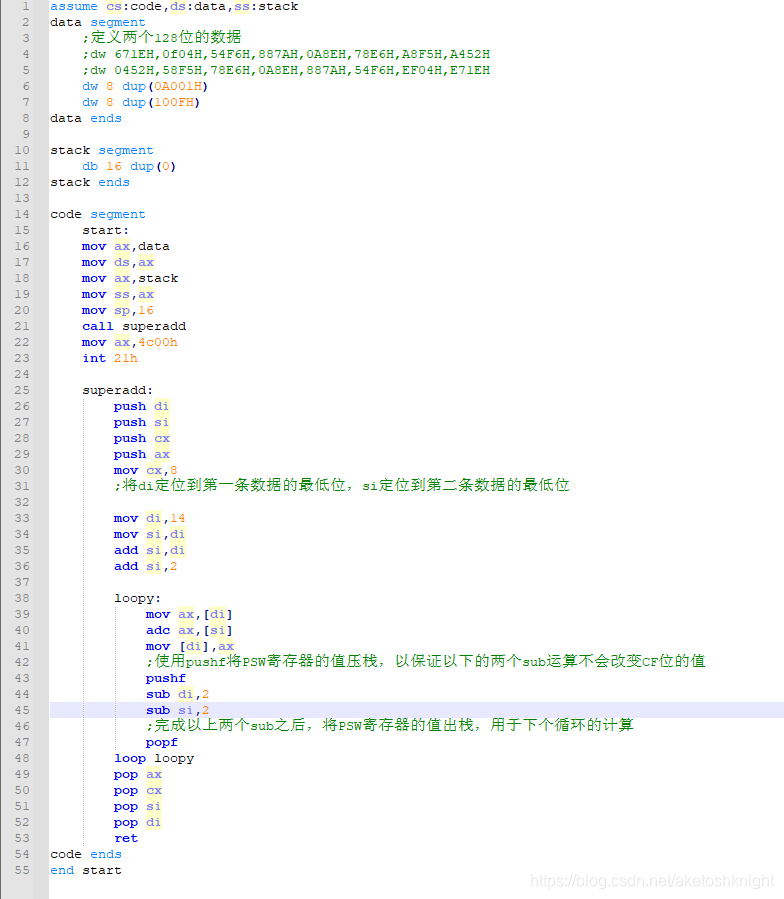Click 'pop cx' instruction
Image resolution: width=784 pixels, height=899 pixels.
[138, 791]
